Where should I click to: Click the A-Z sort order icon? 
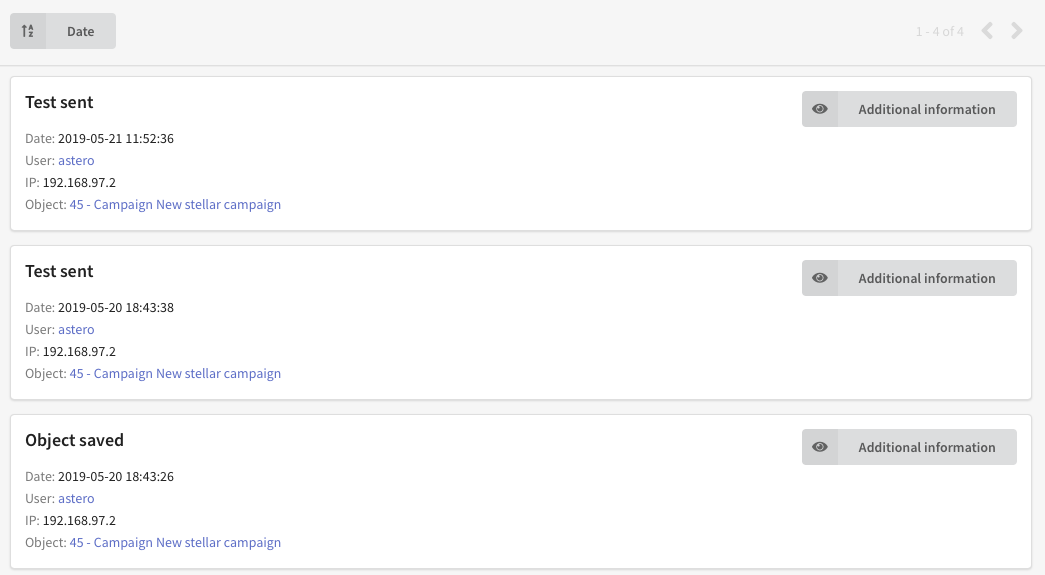click(x=27, y=31)
